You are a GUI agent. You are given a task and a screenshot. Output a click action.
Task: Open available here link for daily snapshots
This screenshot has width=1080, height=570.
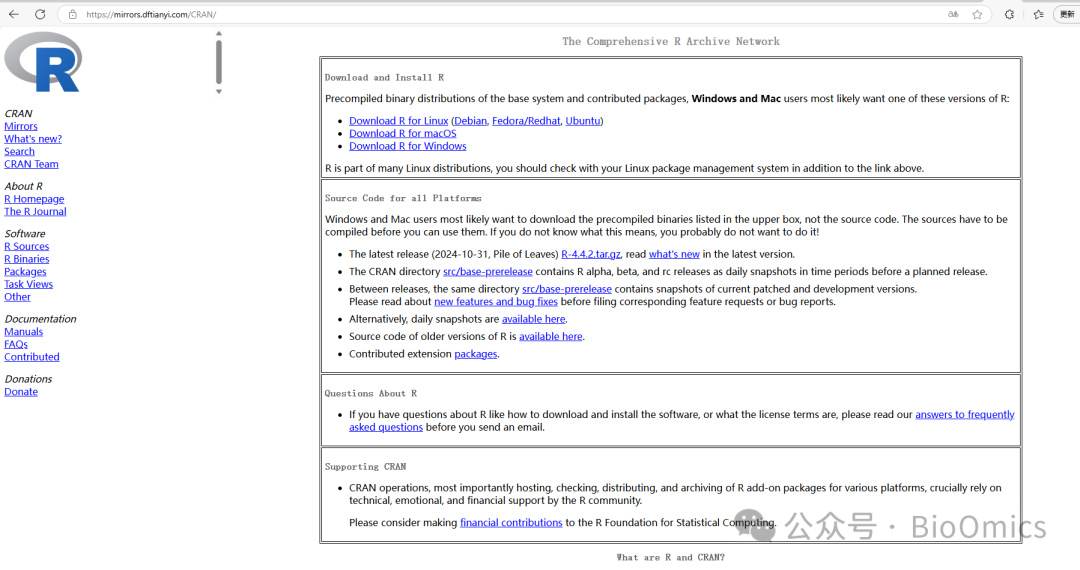click(534, 319)
